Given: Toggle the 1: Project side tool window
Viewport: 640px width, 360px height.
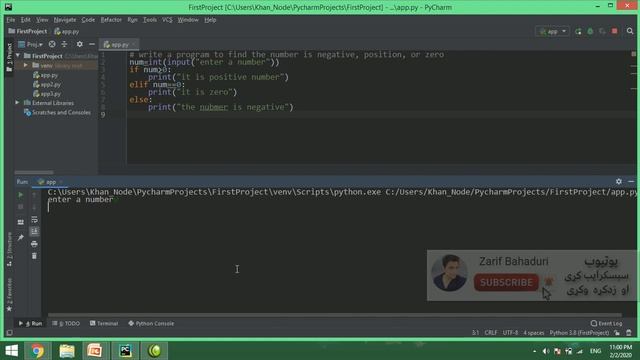Looking at the screenshot, I should pyautogui.click(x=9, y=57).
